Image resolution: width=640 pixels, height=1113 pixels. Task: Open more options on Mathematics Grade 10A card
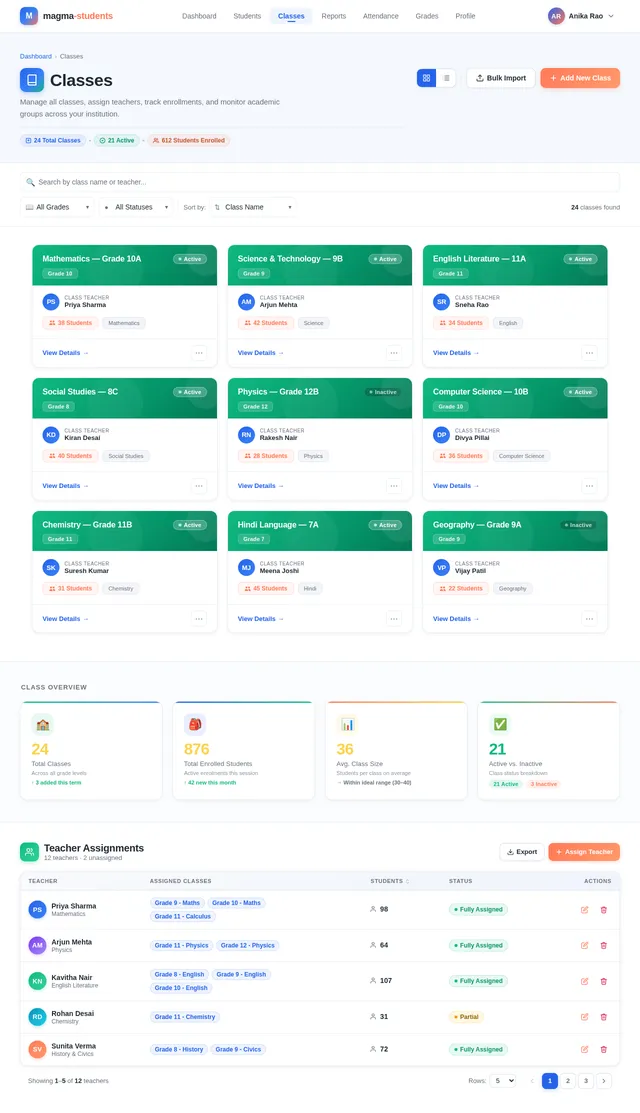pyautogui.click(x=199, y=353)
